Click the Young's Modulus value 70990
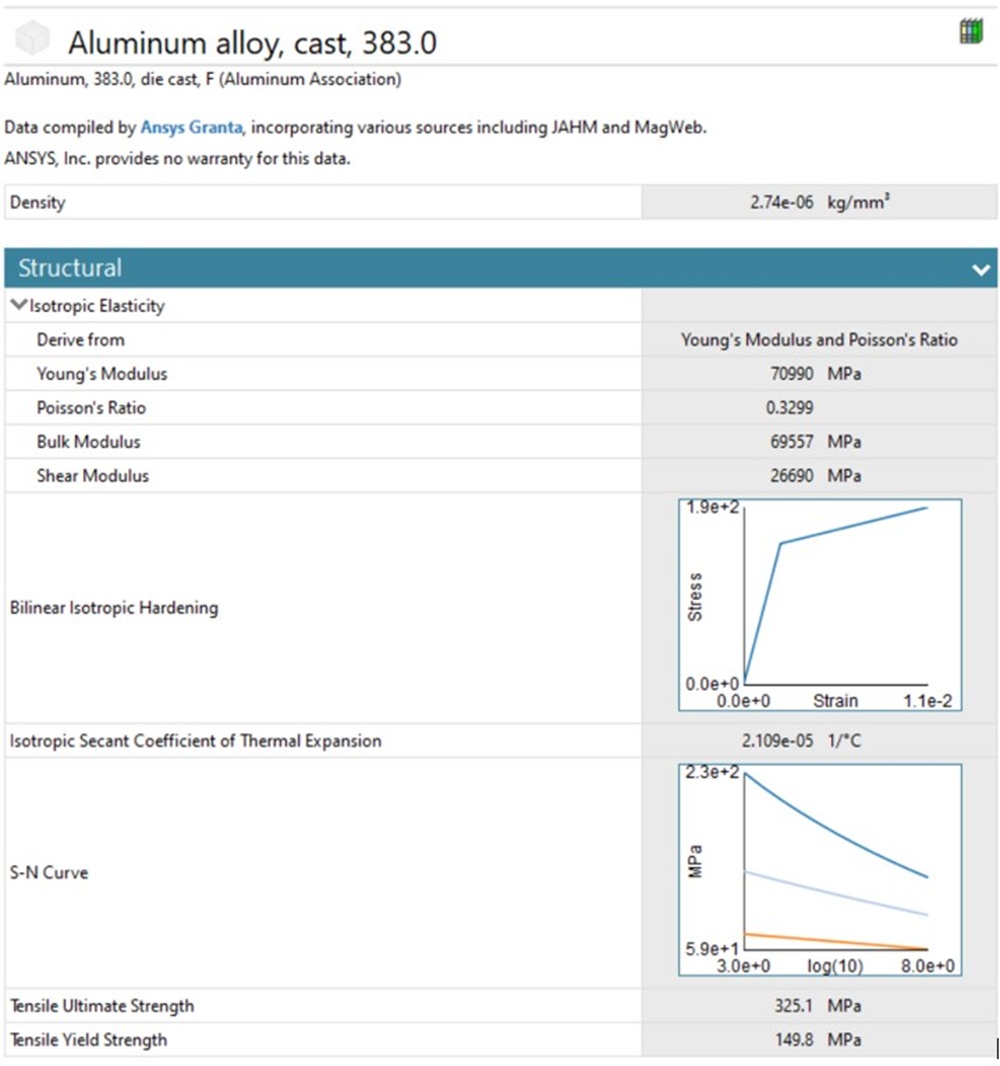The image size is (1000, 1066). [x=792, y=374]
